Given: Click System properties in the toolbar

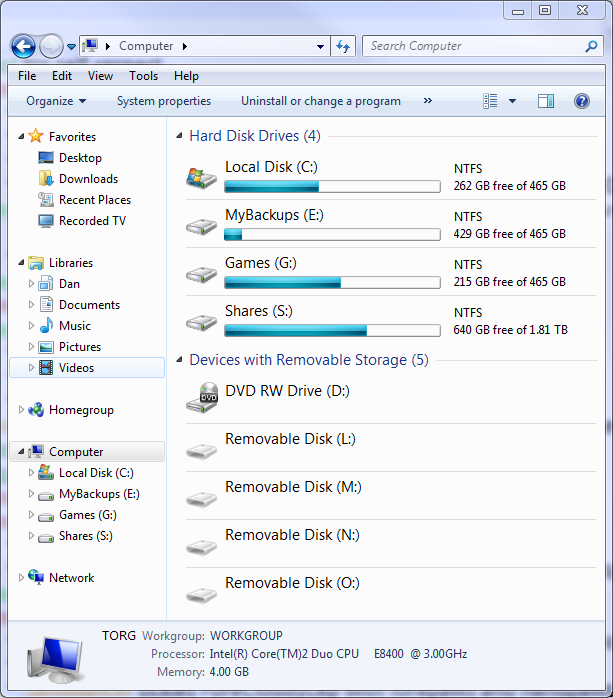Looking at the screenshot, I should point(164,101).
